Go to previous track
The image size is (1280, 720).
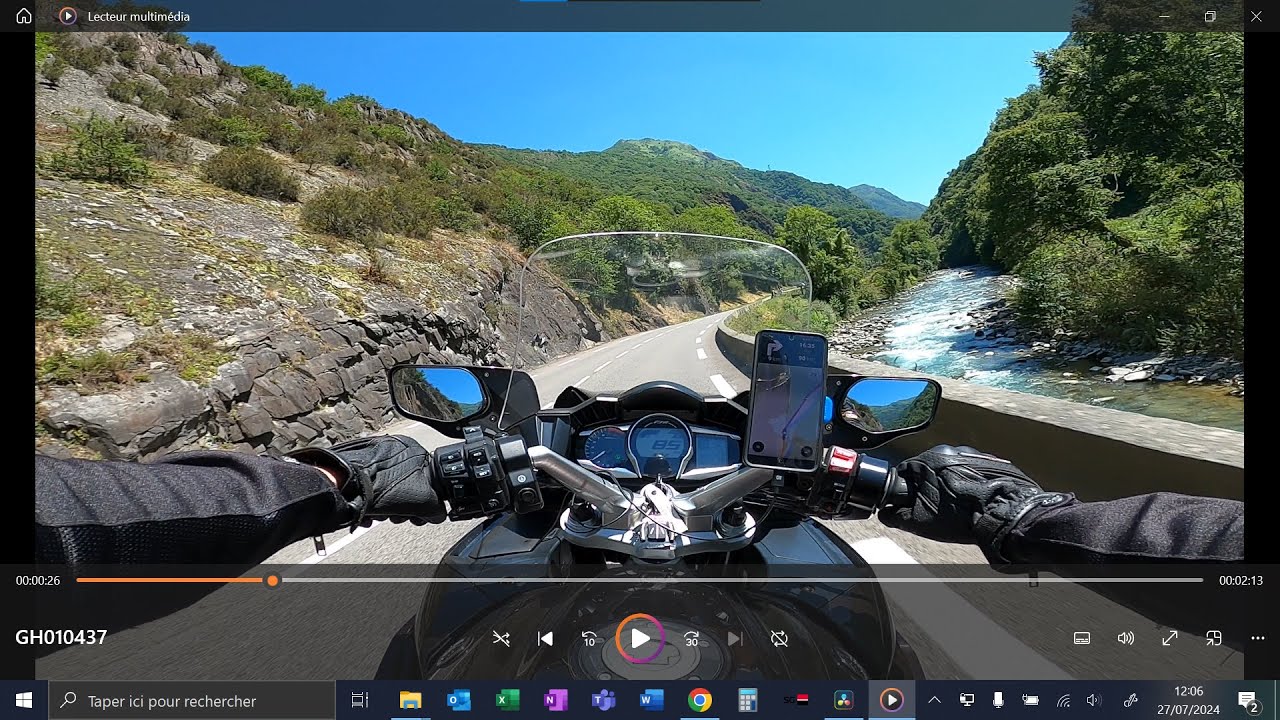[545, 638]
